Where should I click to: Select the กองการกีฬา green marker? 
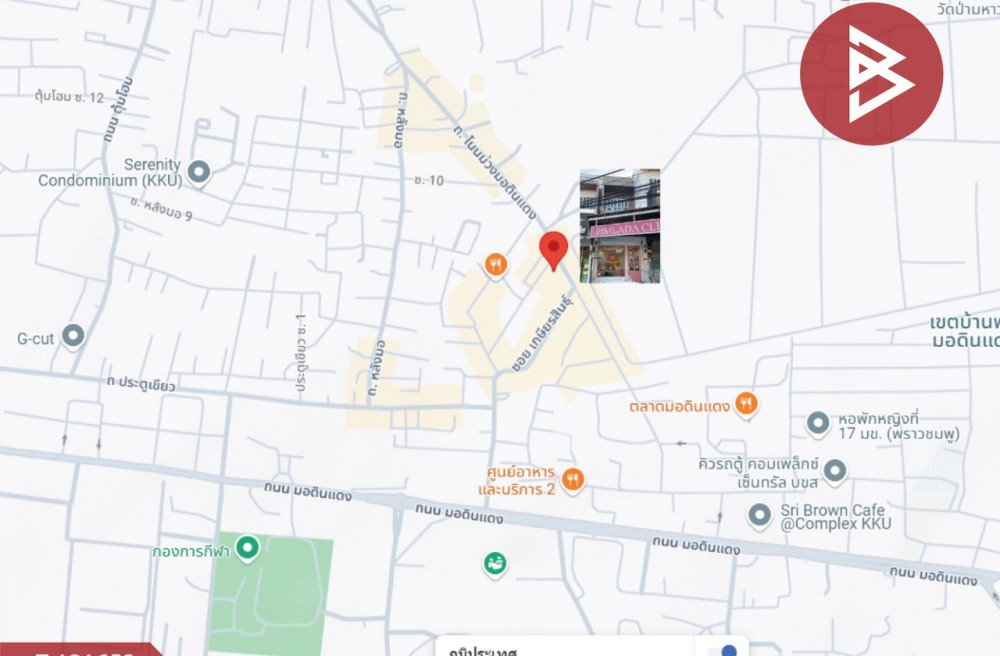click(247, 548)
